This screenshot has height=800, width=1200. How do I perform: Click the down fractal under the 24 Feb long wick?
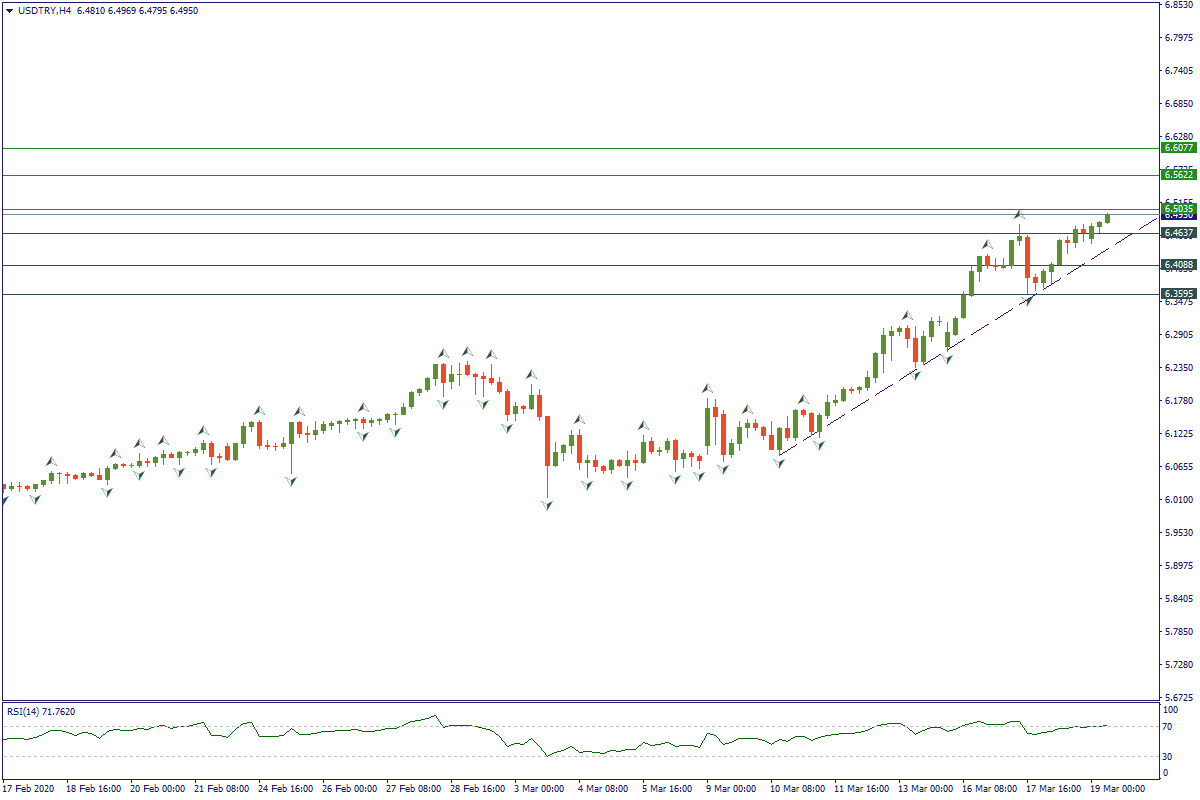pos(291,481)
